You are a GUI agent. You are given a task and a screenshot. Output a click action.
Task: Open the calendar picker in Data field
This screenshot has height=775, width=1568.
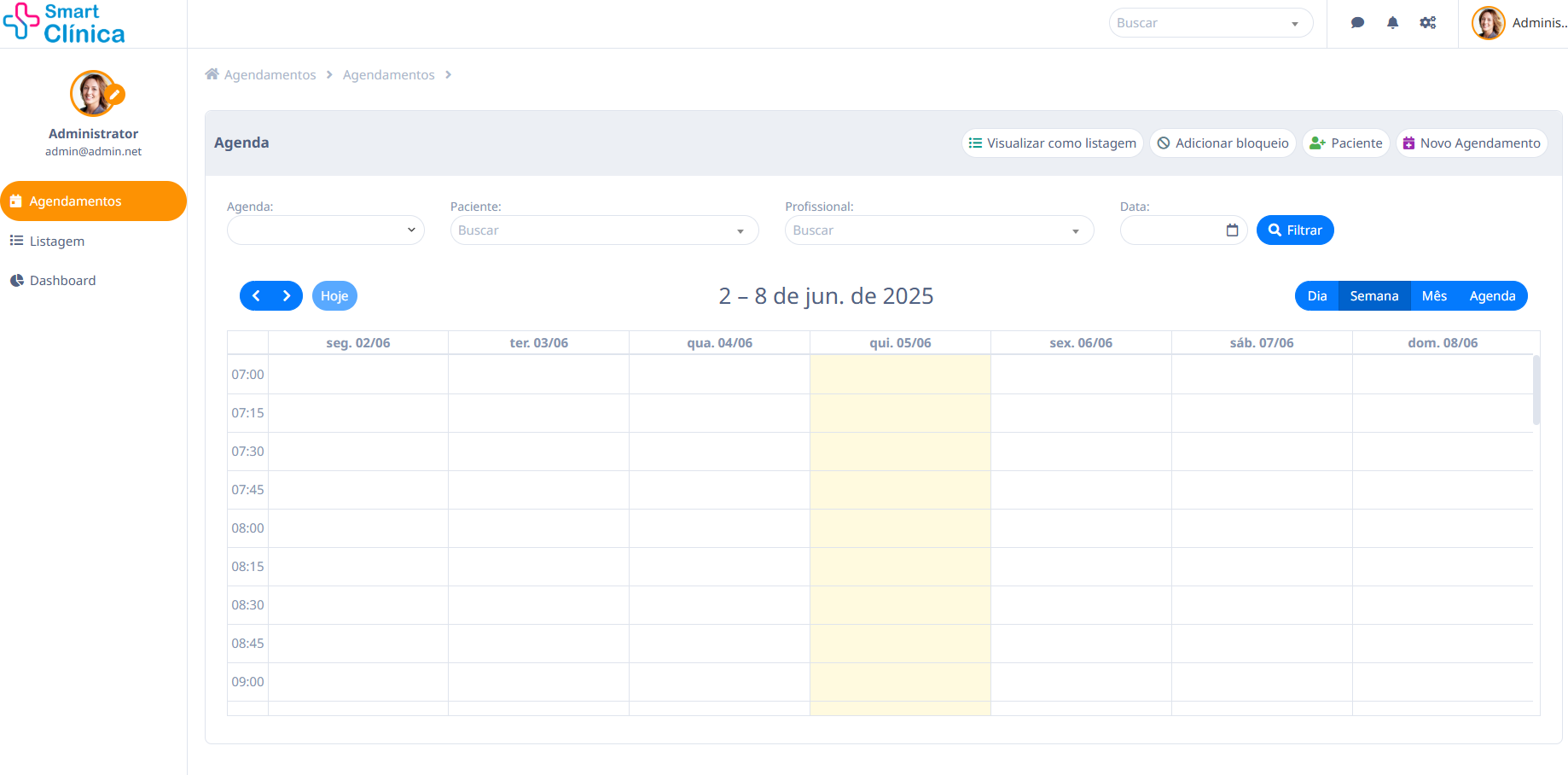[x=1232, y=230]
